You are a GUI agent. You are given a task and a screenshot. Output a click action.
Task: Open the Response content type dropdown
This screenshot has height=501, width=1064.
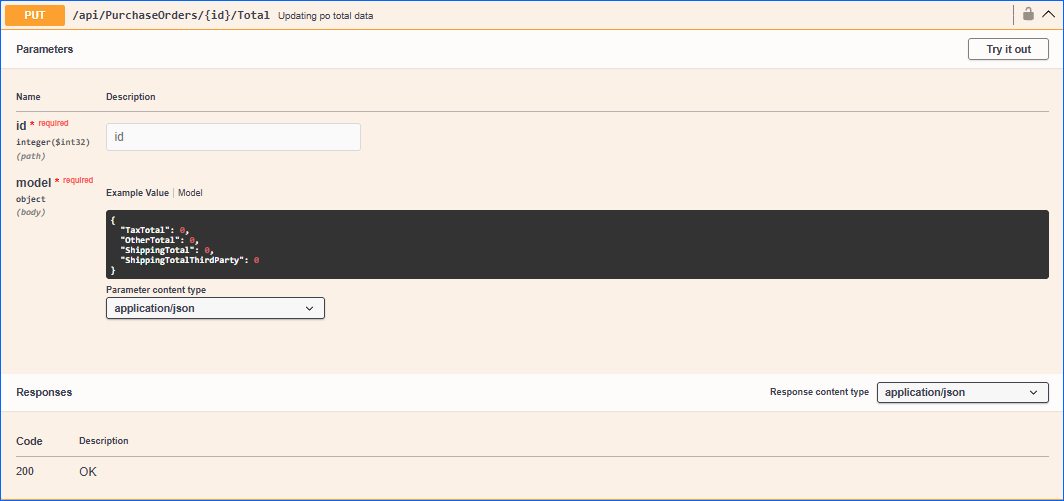click(962, 392)
